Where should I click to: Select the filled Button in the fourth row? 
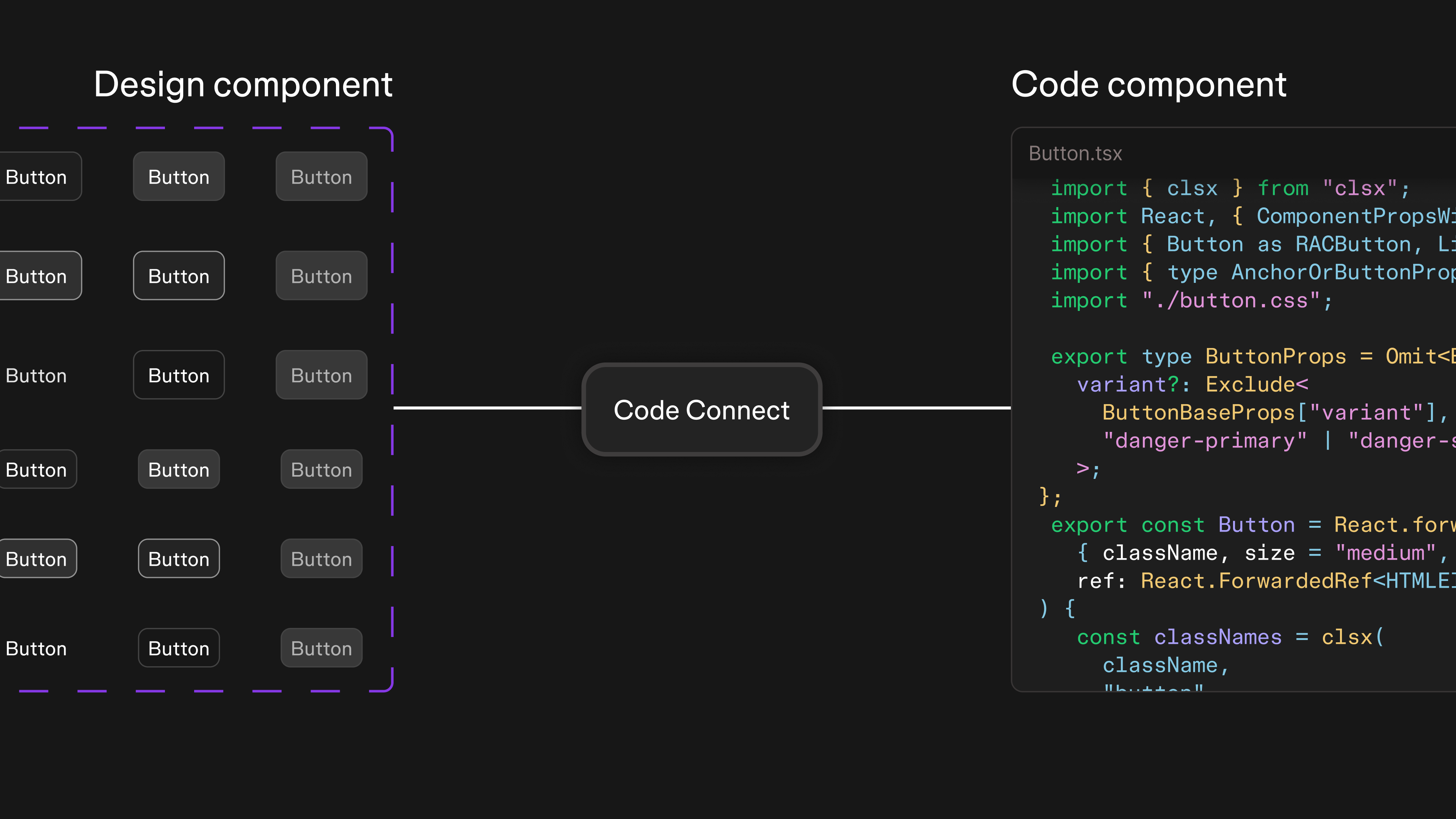179,469
